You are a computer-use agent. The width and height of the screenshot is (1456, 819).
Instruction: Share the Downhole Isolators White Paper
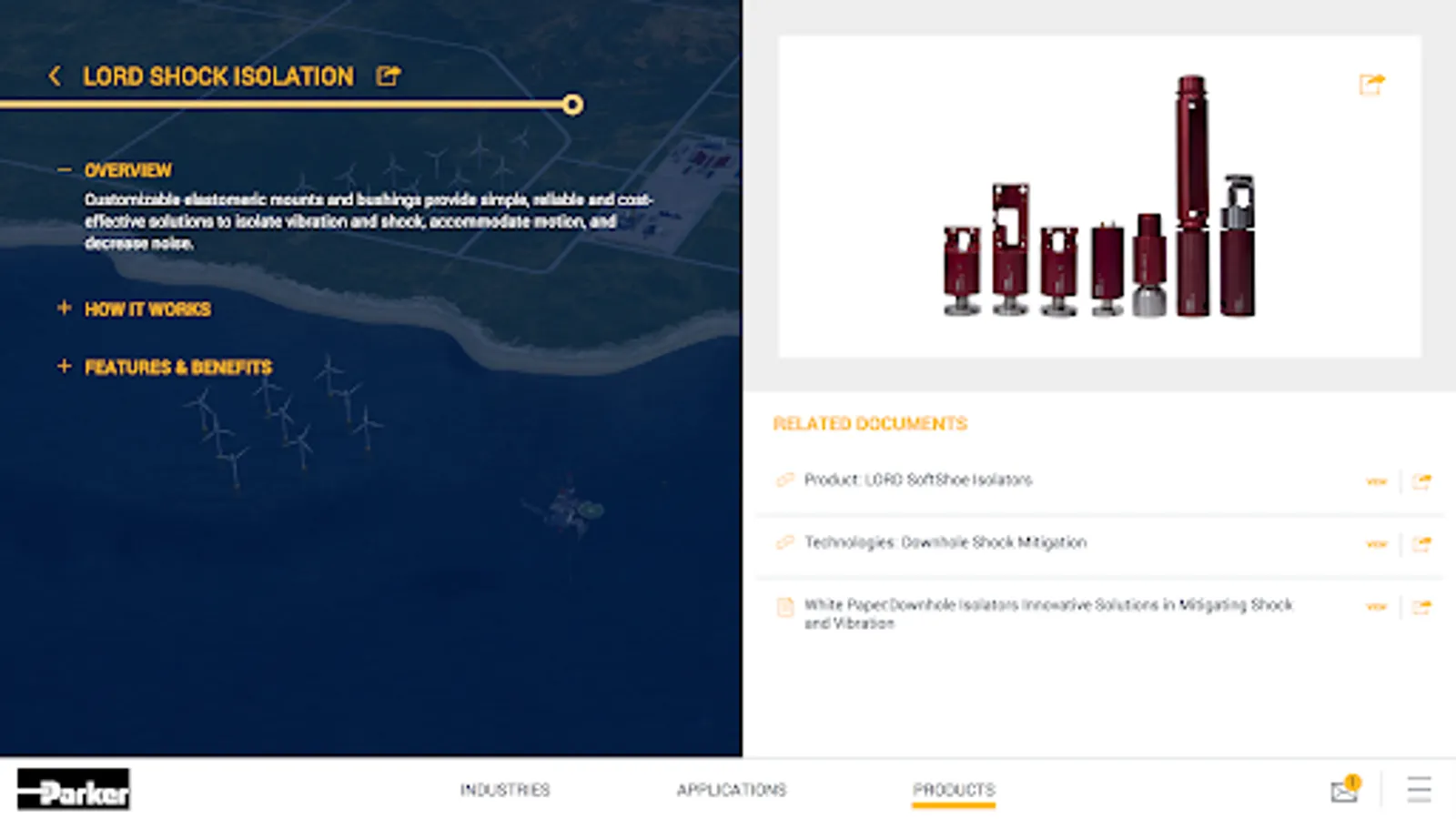[1421, 607]
